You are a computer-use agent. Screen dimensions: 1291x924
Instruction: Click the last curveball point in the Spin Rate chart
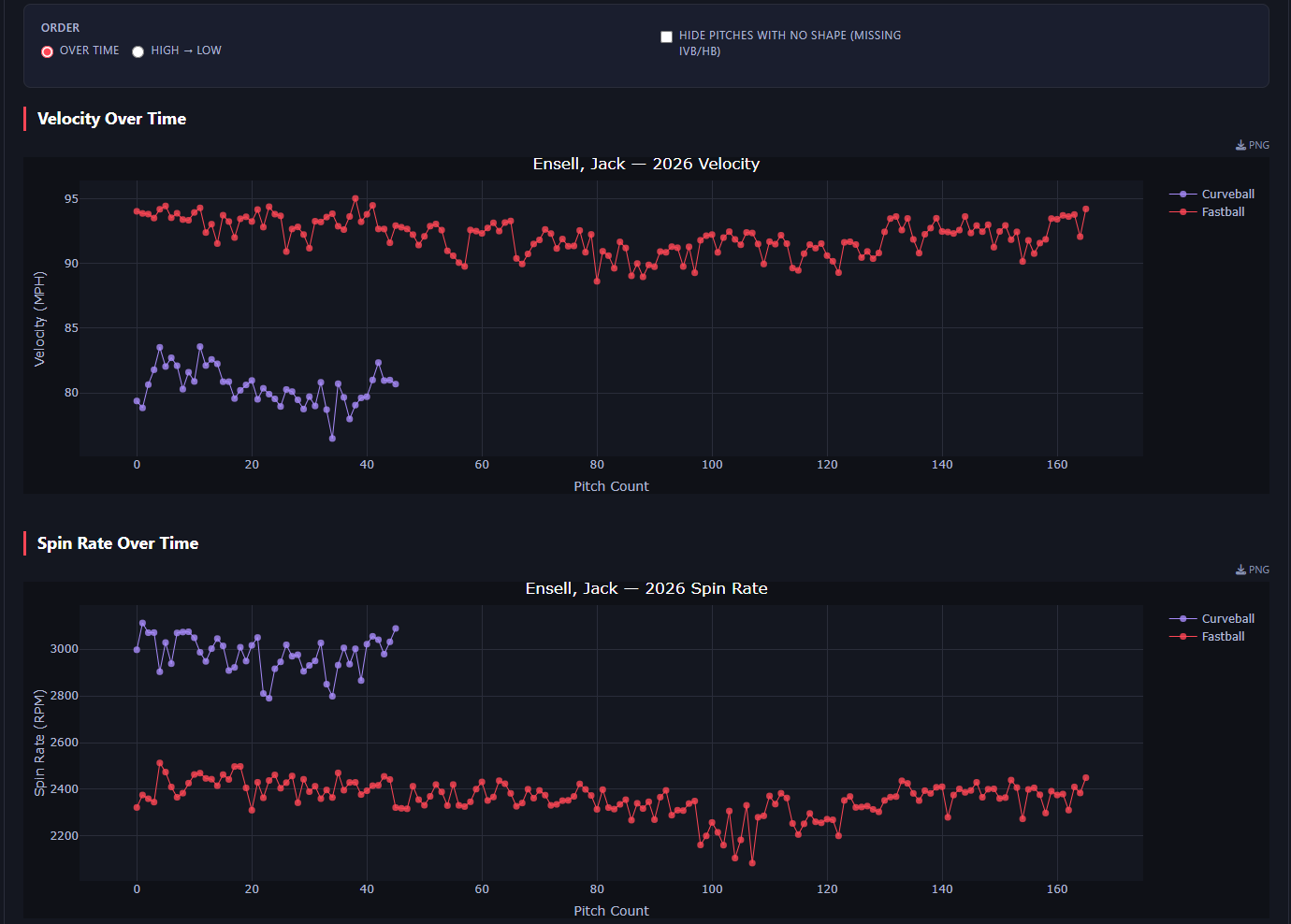click(396, 628)
